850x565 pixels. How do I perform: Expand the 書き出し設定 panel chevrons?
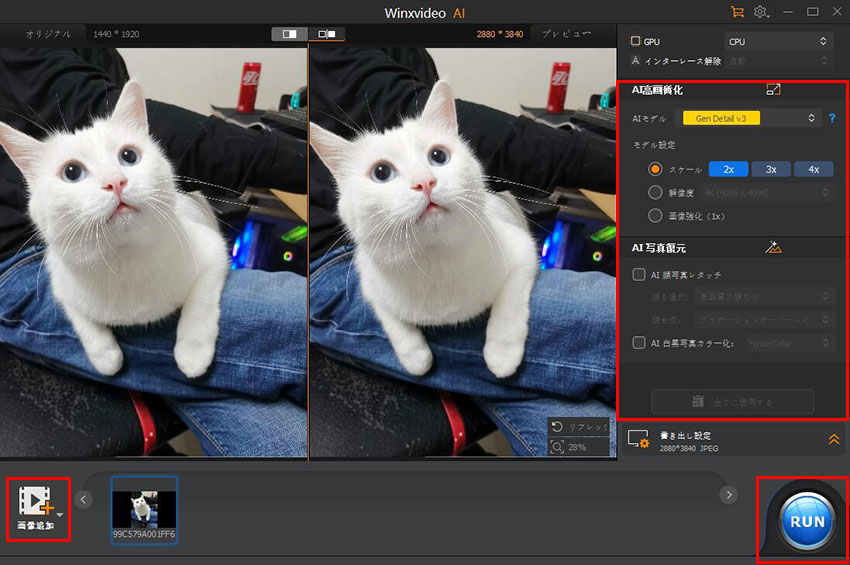[834, 439]
